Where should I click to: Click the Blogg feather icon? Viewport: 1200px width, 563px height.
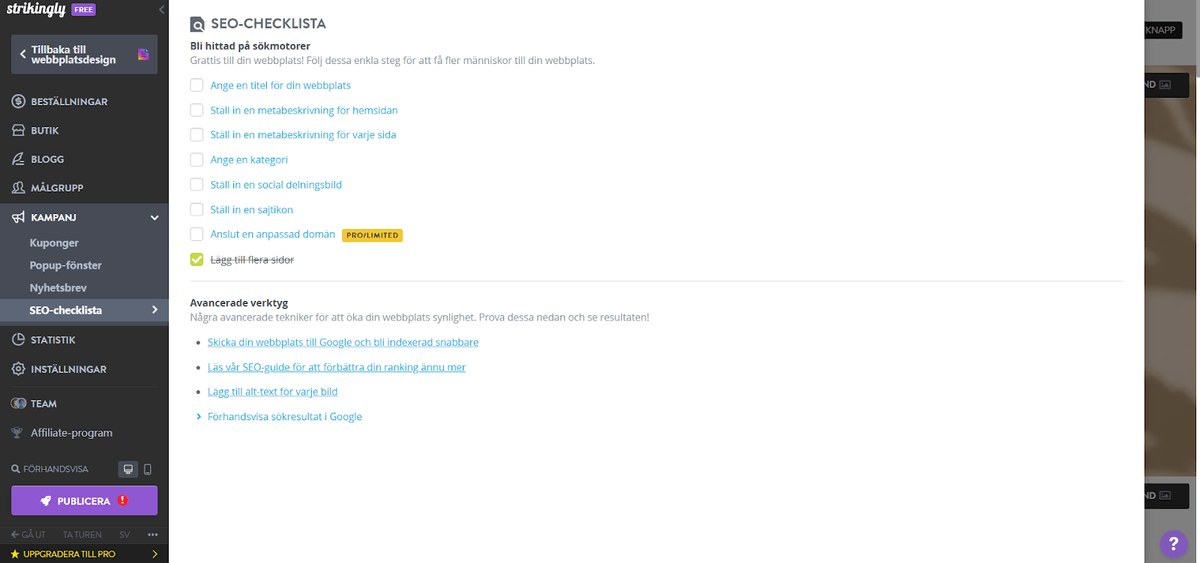(x=18, y=159)
